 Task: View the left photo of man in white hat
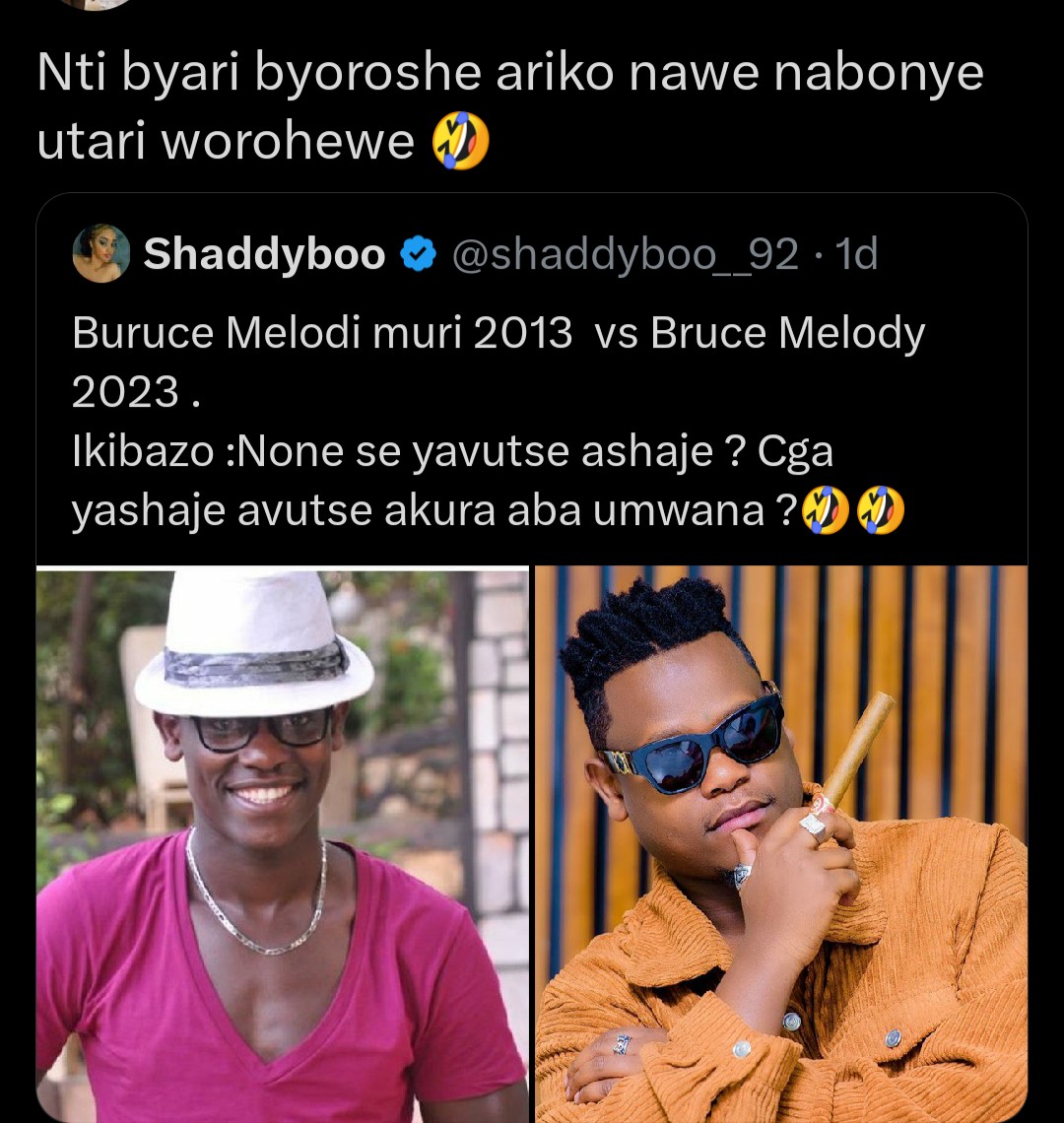point(283,844)
